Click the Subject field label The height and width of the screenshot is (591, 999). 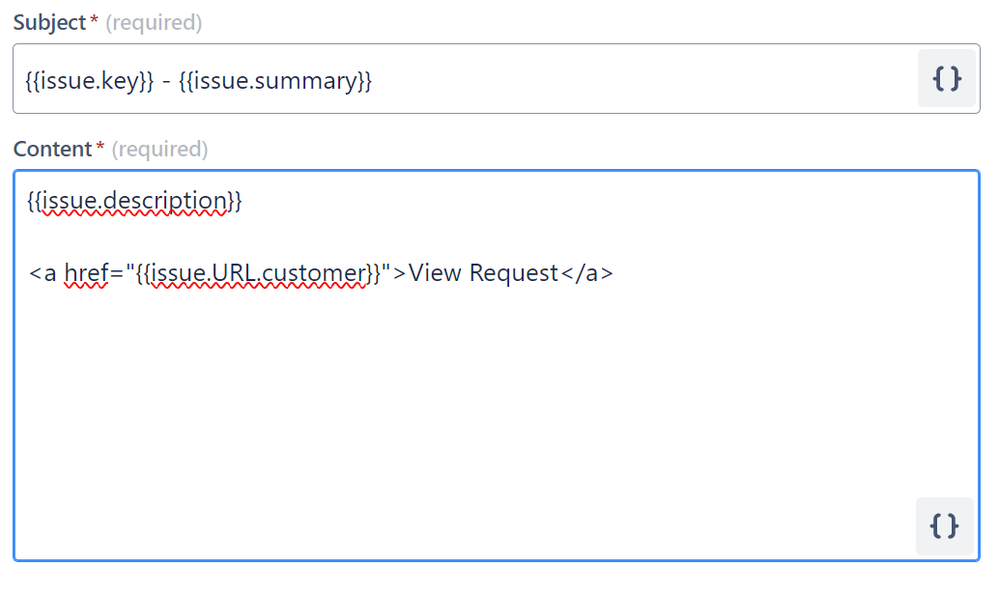(50, 23)
